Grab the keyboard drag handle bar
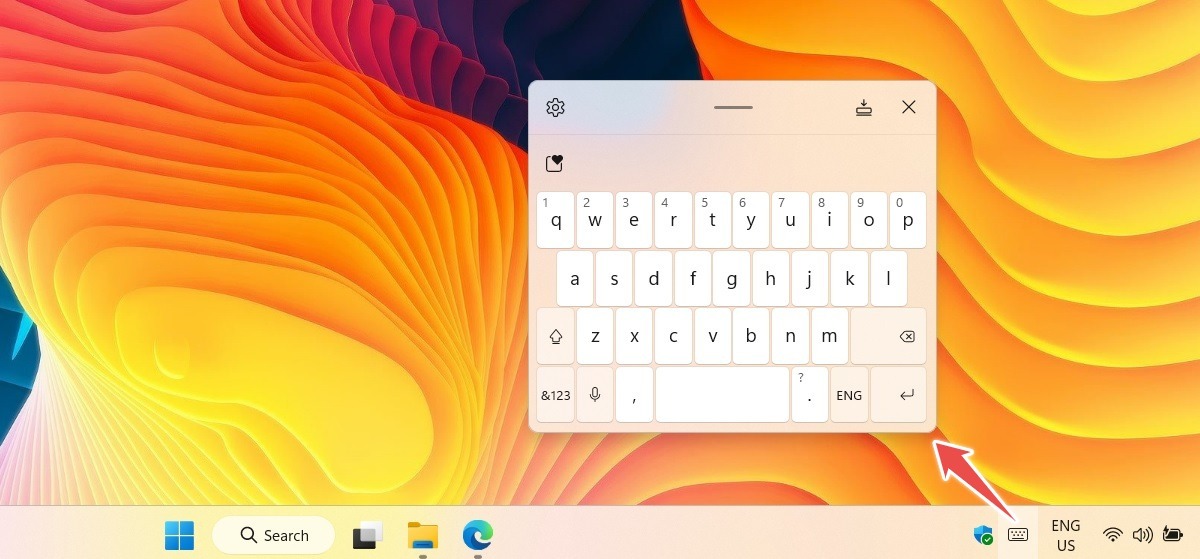This screenshot has width=1200, height=559. point(733,107)
